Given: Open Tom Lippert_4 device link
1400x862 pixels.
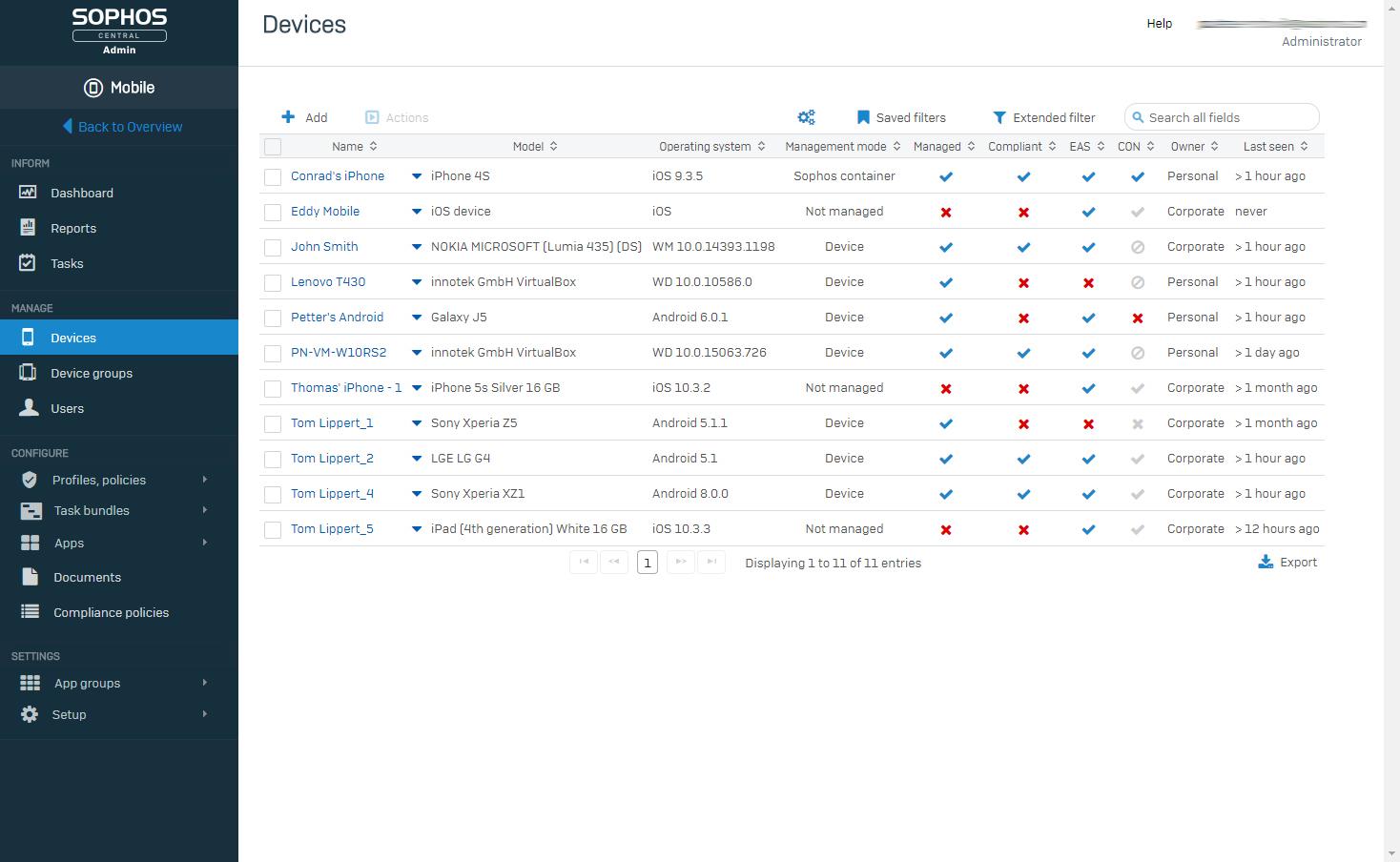Looking at the screenshot, I should [x=332, y=493].
